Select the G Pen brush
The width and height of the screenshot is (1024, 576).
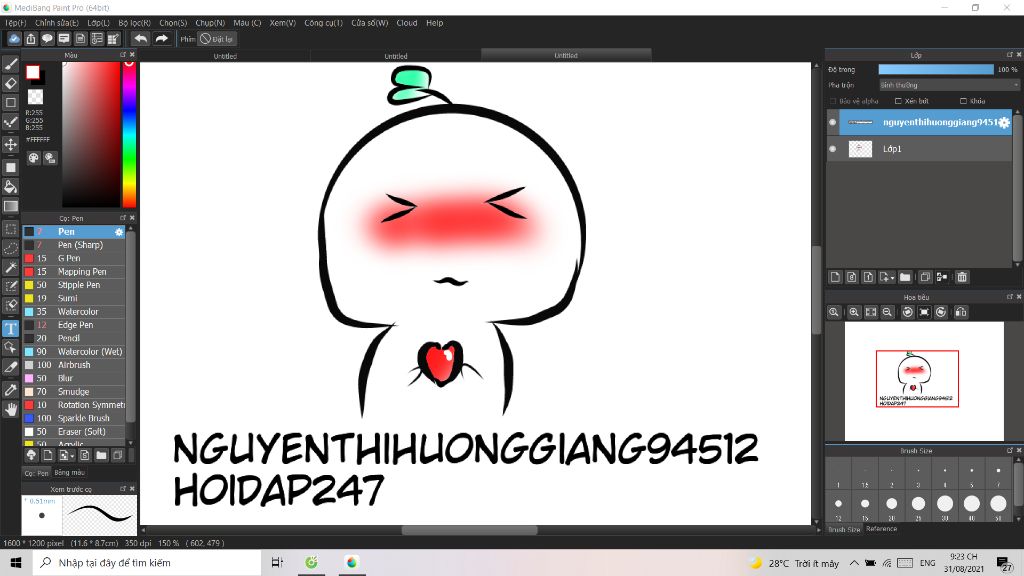click(x=74, y=259)
